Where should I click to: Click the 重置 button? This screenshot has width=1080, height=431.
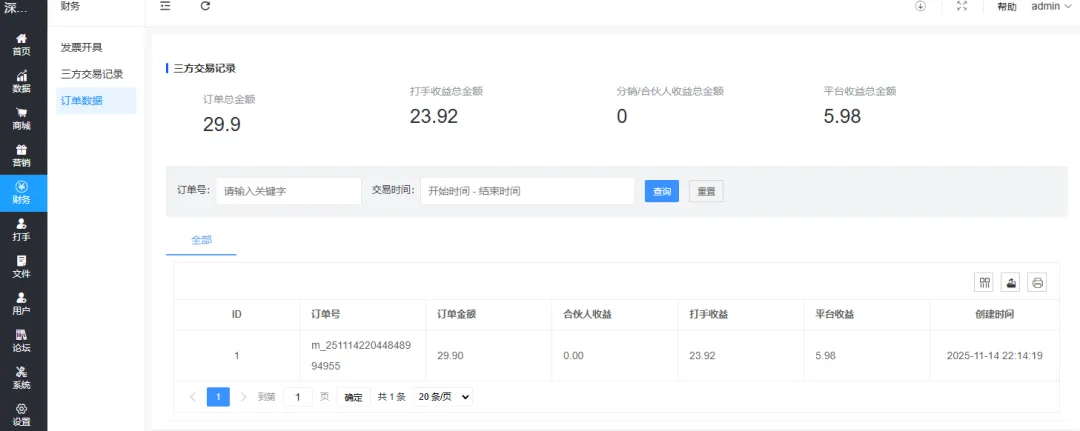point(706,191)
